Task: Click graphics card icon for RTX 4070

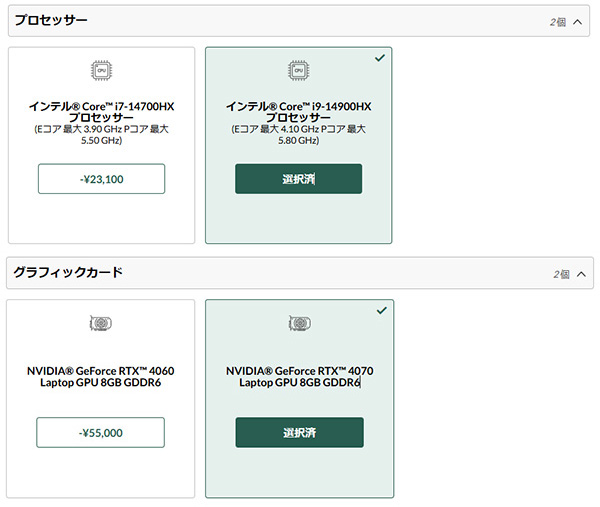Action: (x=300, y=323)
